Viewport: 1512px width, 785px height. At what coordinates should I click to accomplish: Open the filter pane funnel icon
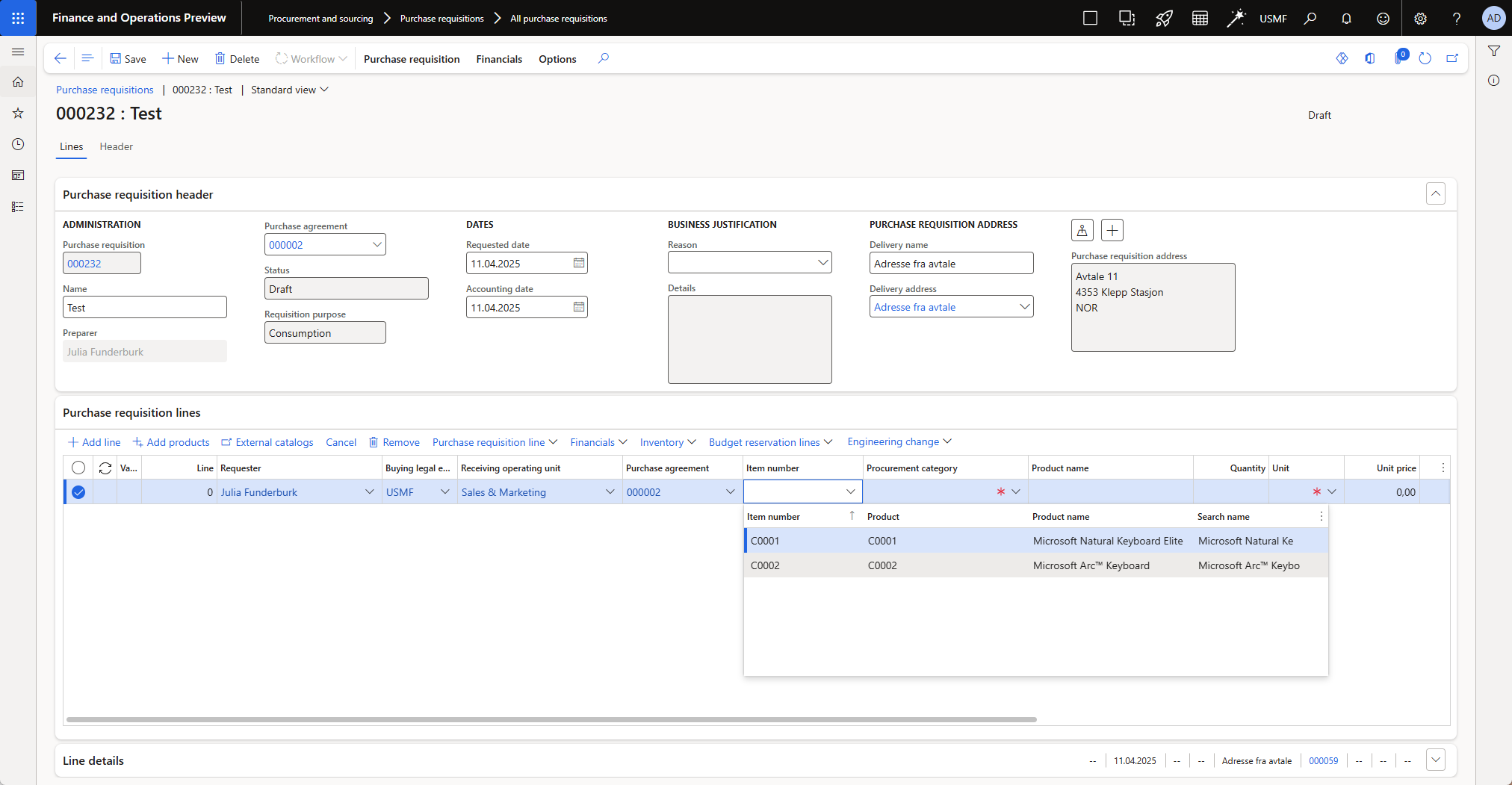1494,51
